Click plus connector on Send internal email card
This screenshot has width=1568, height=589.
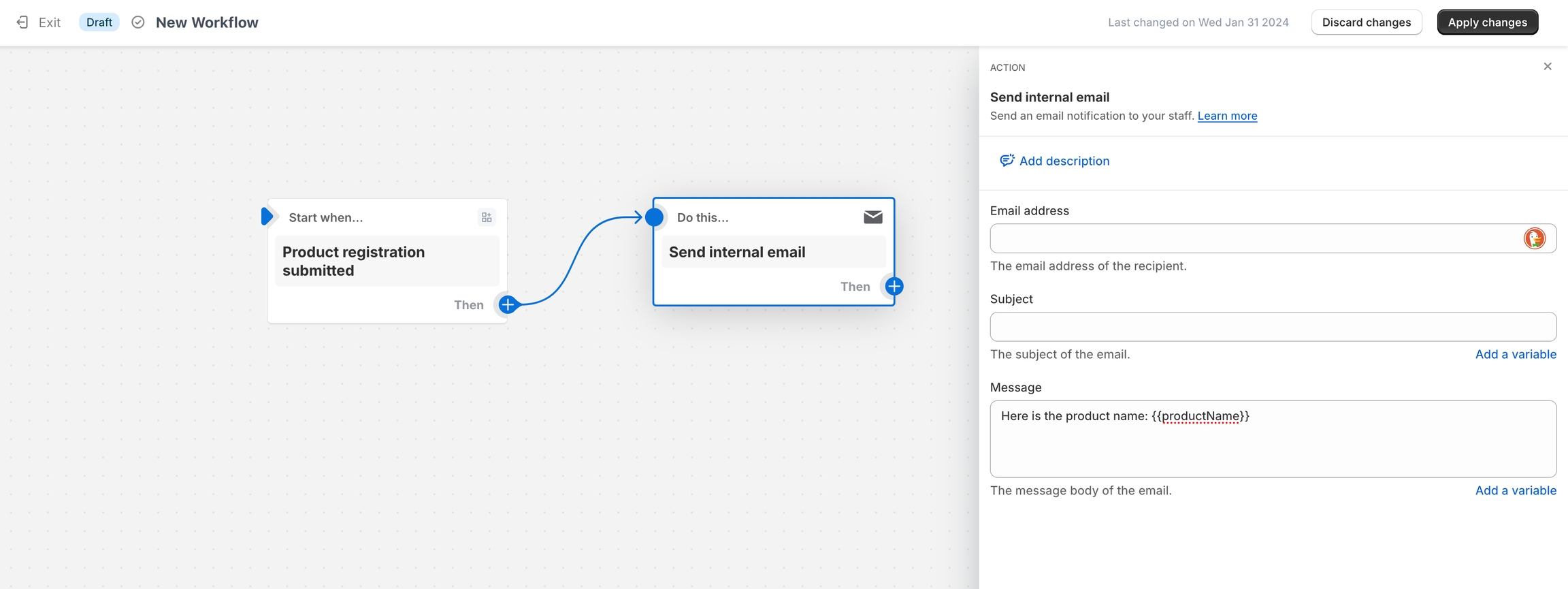click(x=894, y=287)
